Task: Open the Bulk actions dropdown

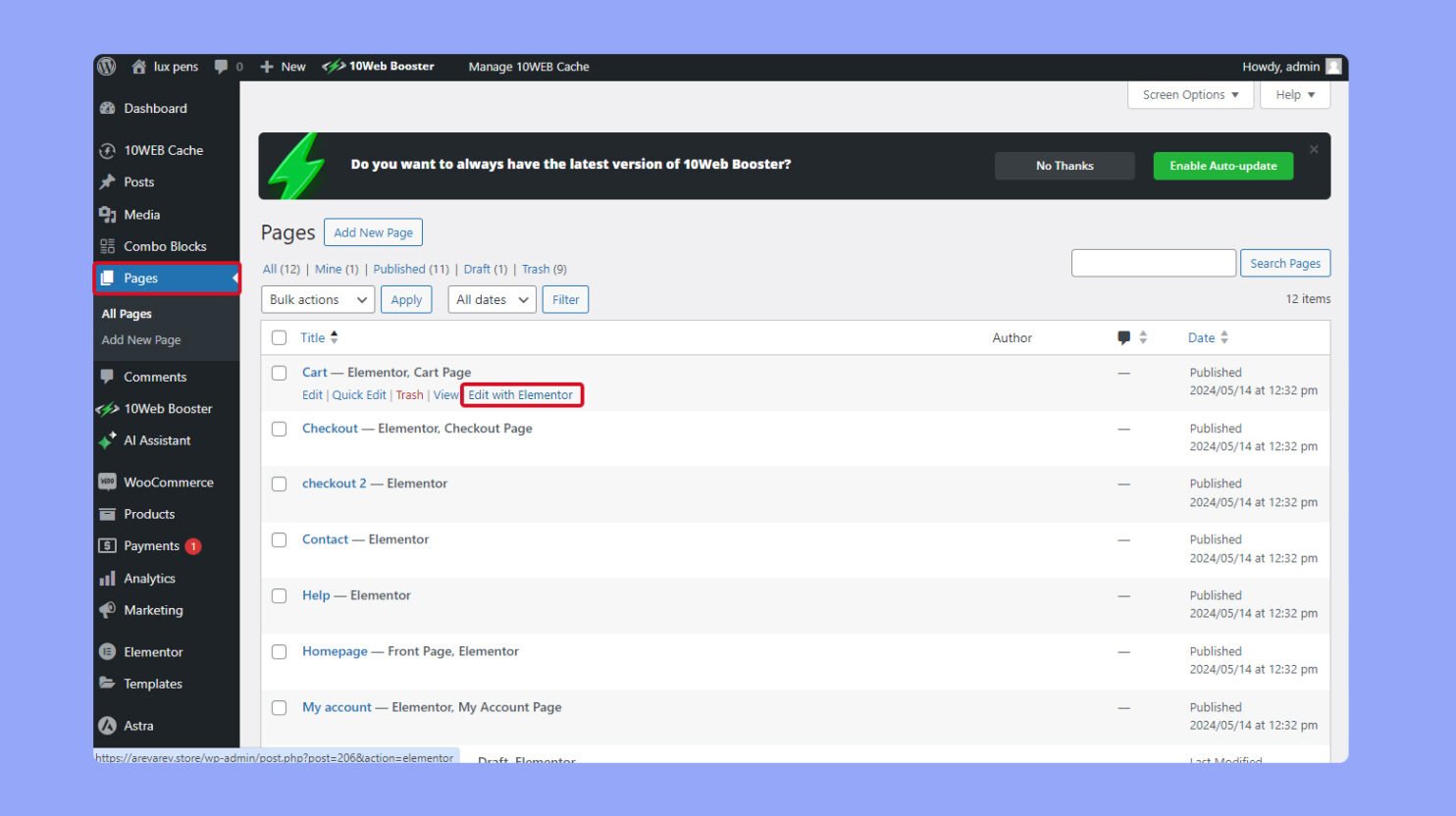Action: coord(316,299)
